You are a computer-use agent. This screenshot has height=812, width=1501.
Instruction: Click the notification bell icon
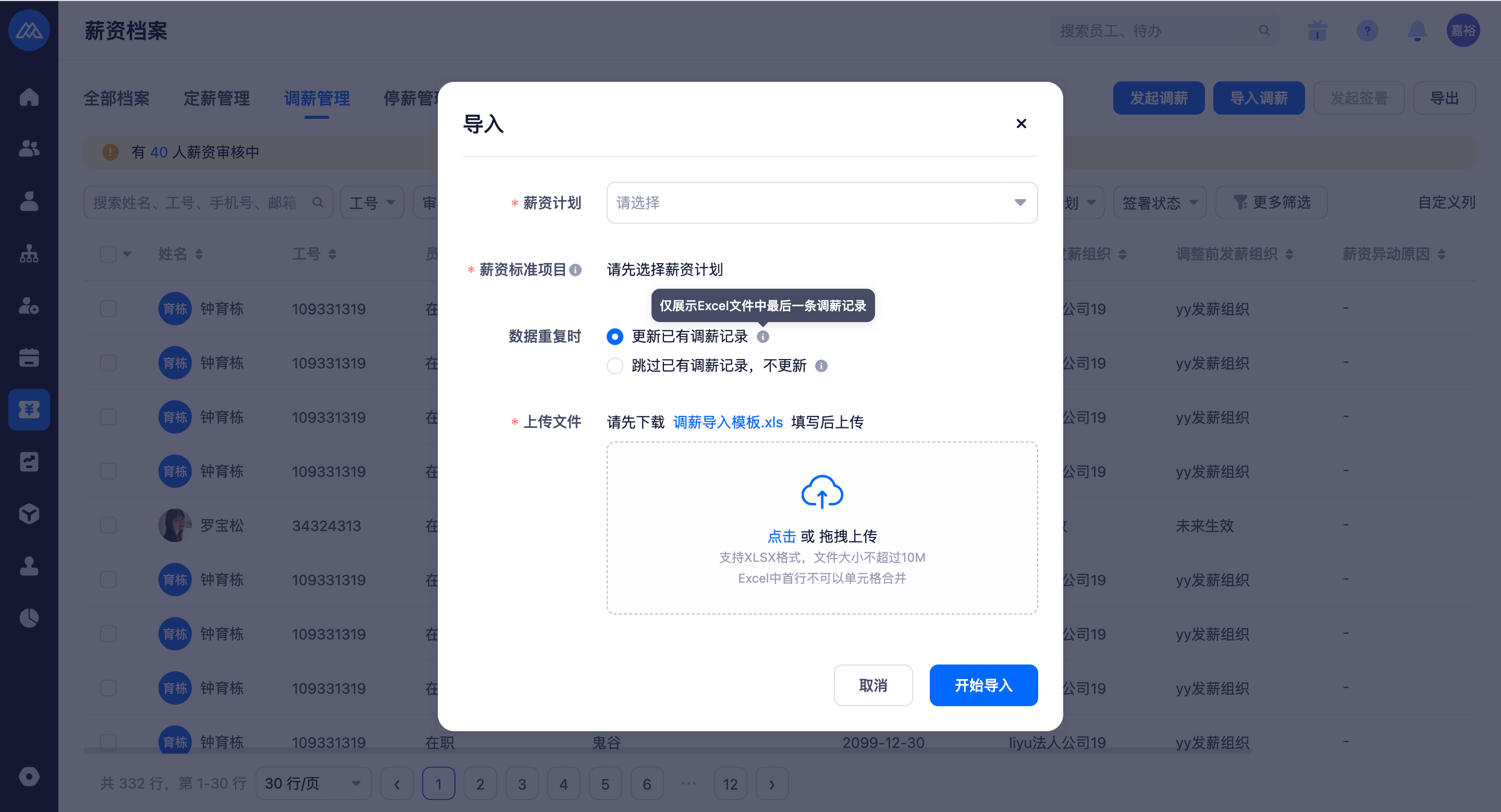click(x=1417, y=30)
